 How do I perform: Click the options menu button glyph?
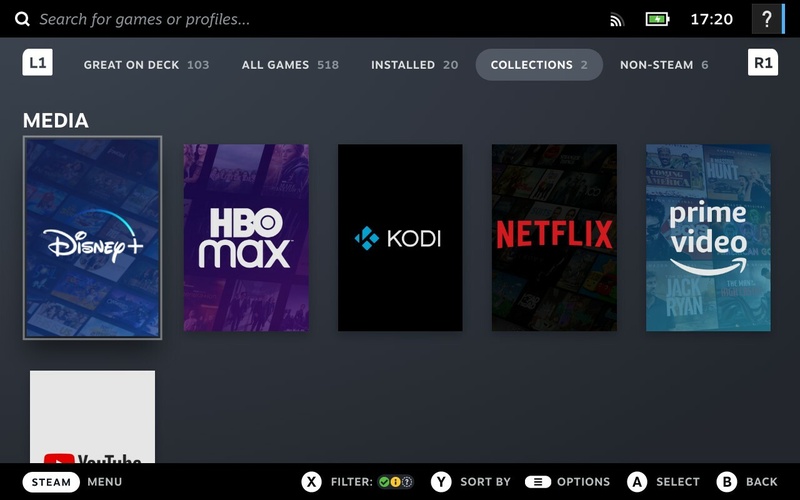[x=538, y=482]
